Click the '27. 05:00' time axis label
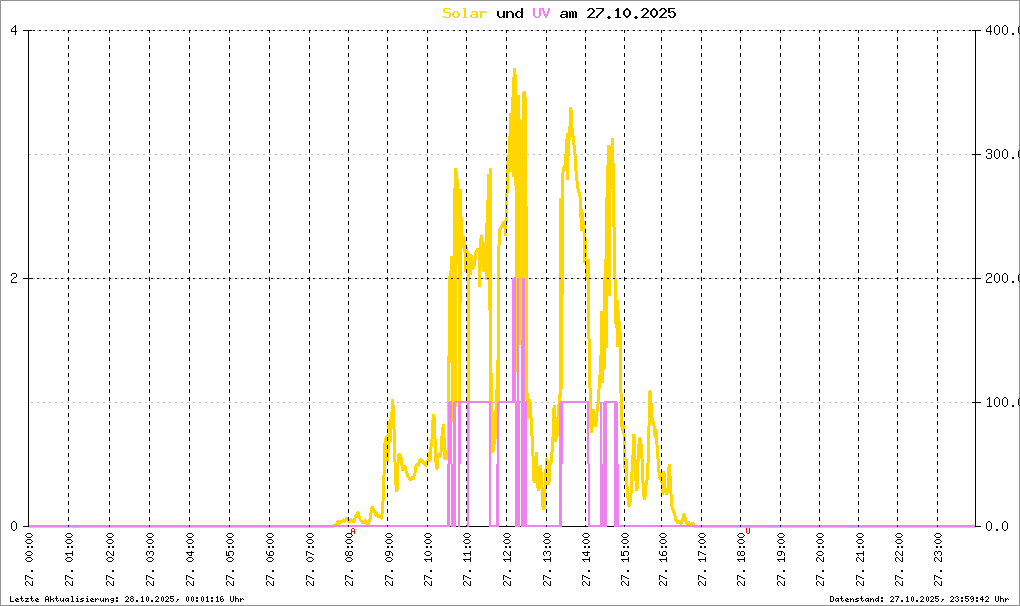 (230, 559)
